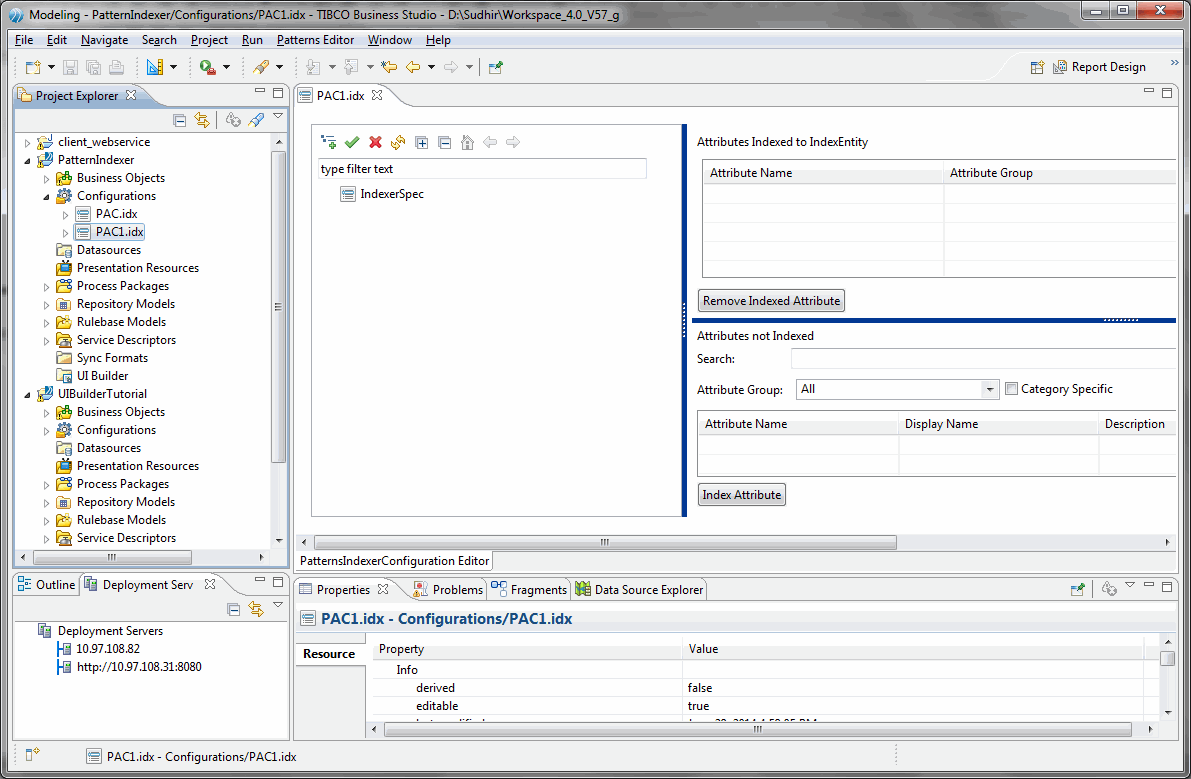Expand the PAC.idx node
This screenshot has width=1191, height=779.
[x=65, y=214]
